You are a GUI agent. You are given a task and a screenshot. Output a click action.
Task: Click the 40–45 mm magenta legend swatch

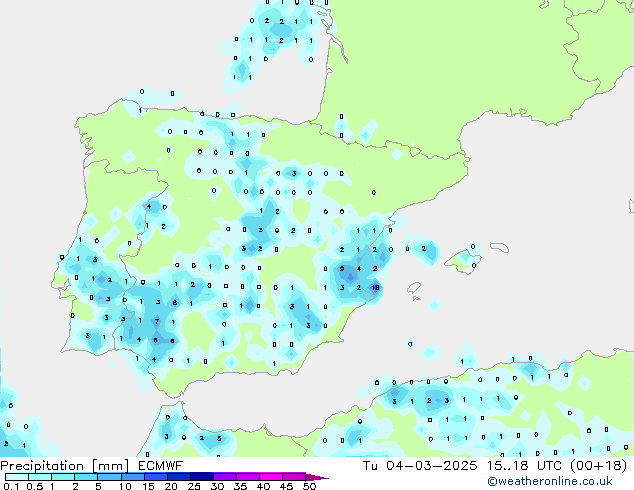click(271, 477)
